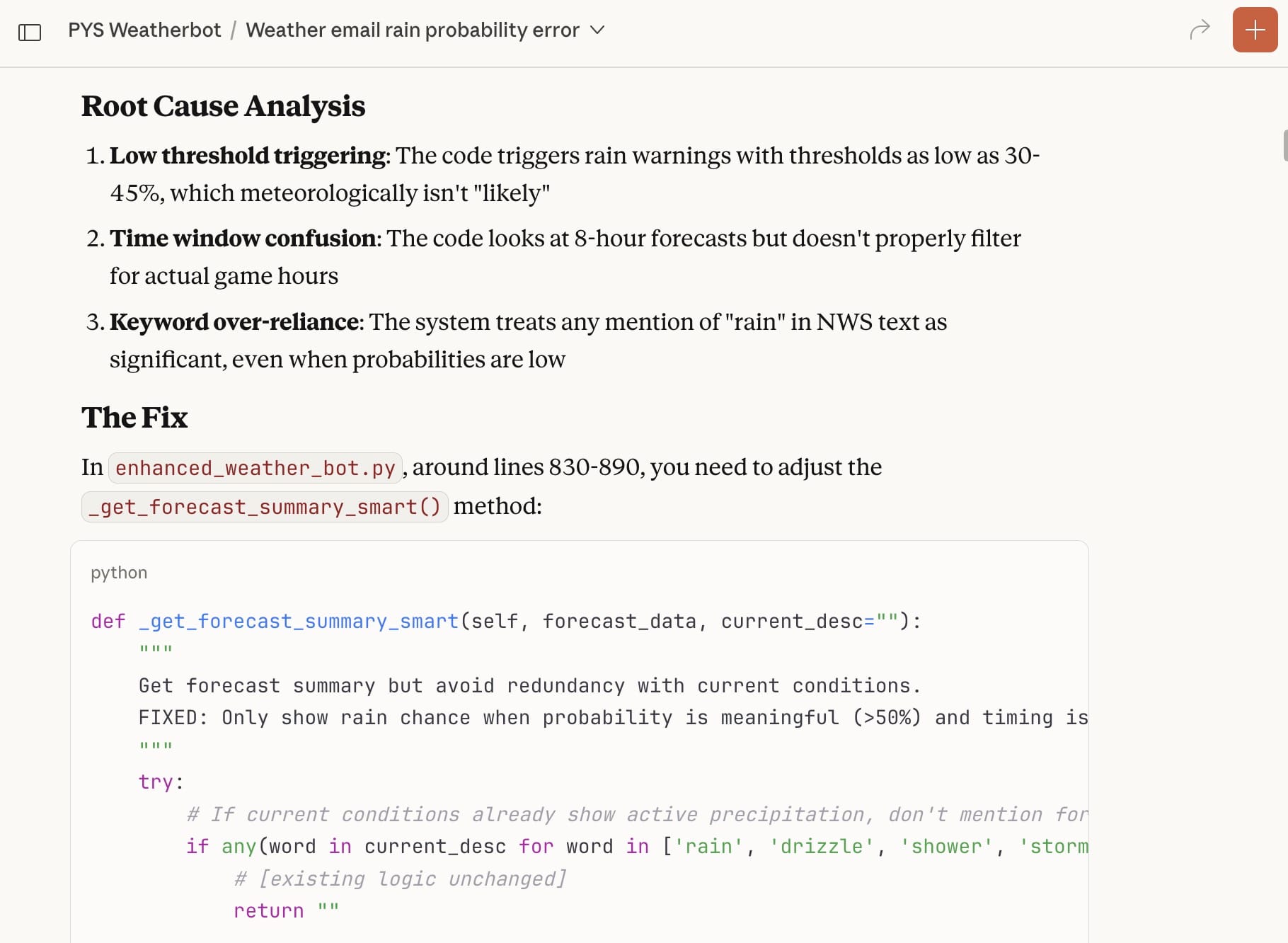Toggle the sidebar panel icon
Viewport: 1288px width, 943px height.
coord(30,32)
